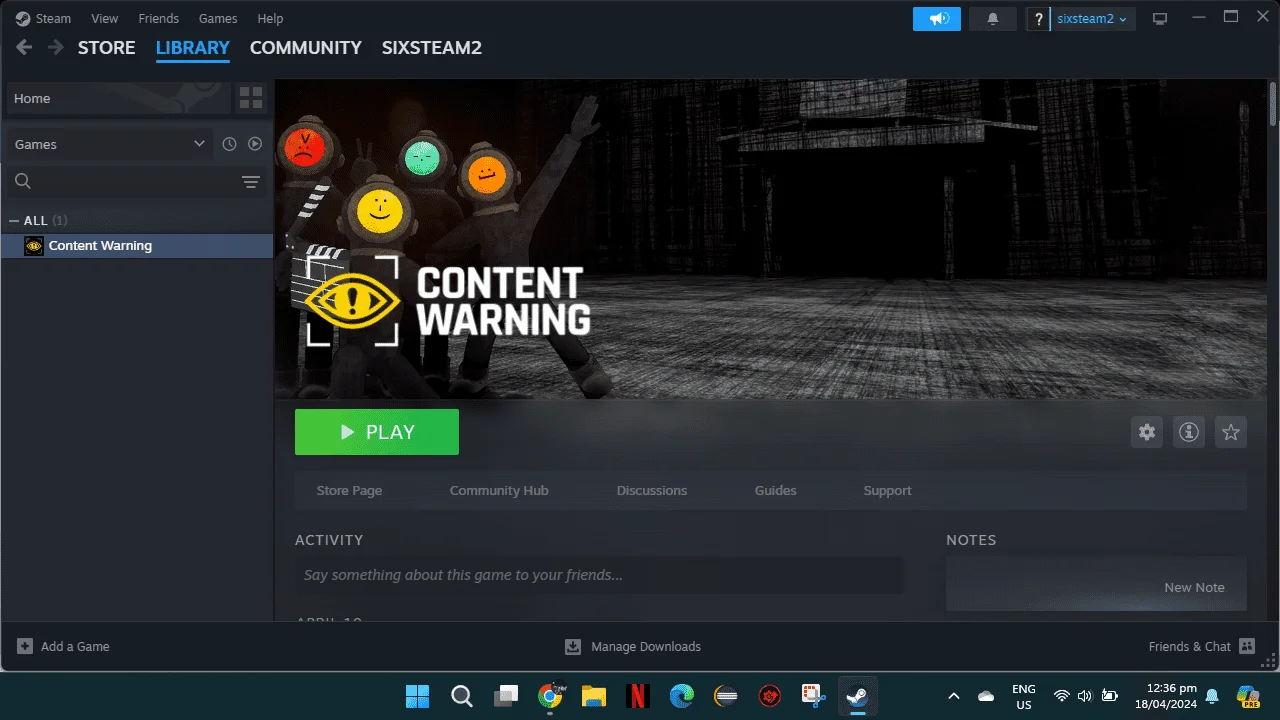Show ready-to-play games filter icon
The height and width of the screenshot is (720, 1280).
(255, 144)
